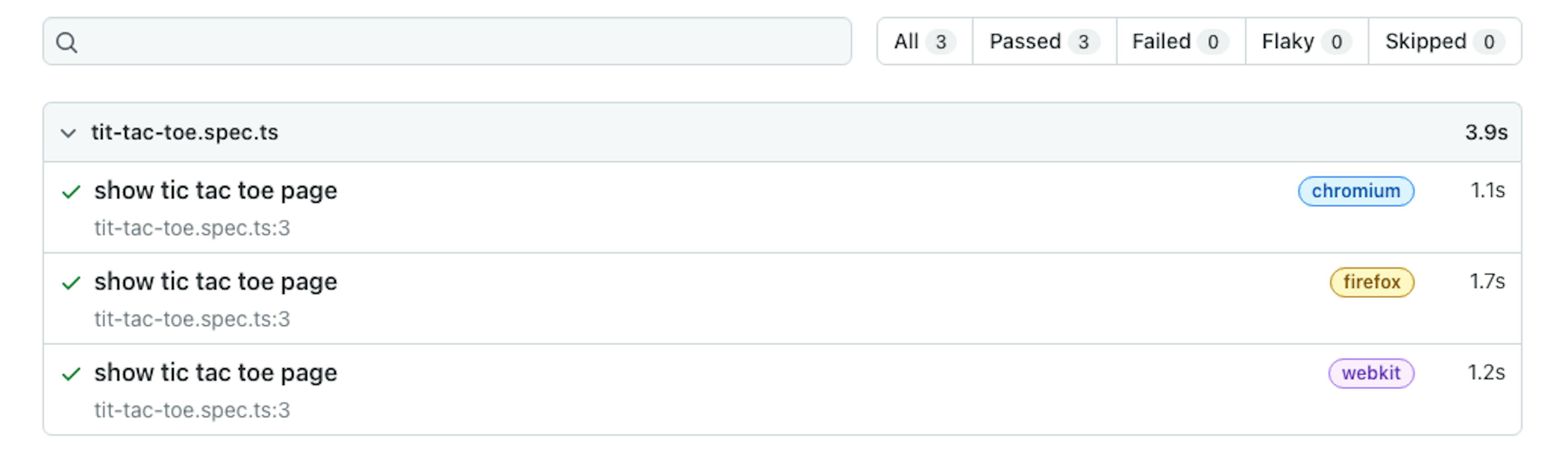Collapse the tit-tac-toe.spec.ts file group
The width and height of the screenshot is (1568, 457).
tap(69, 133)
